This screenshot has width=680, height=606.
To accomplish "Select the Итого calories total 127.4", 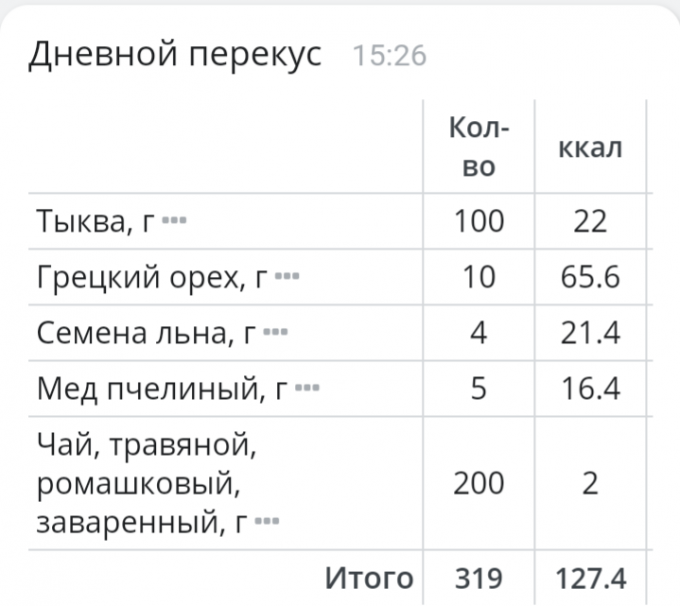I will tap(592, 578).
